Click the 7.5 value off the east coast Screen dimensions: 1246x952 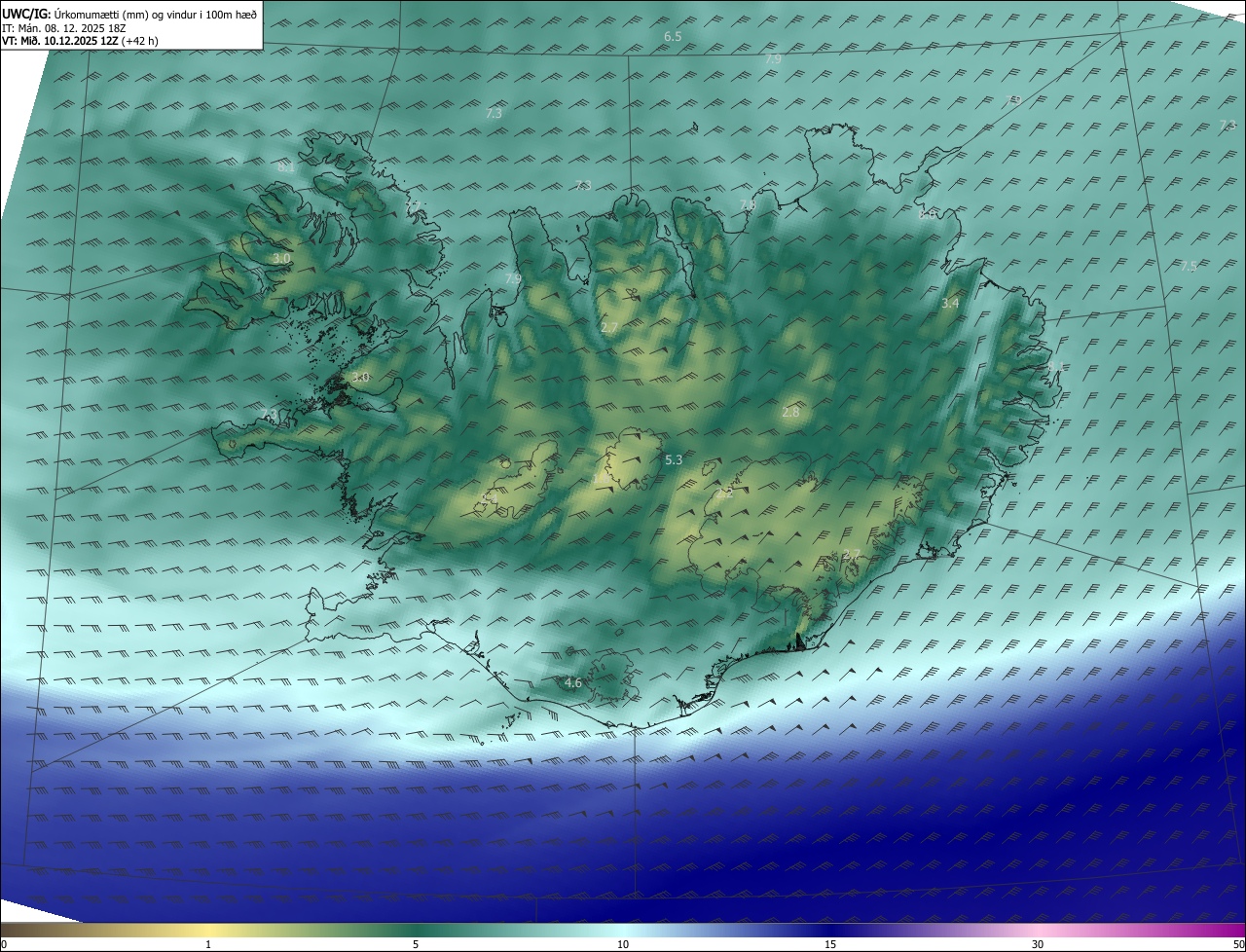(x=1189, y=267)
